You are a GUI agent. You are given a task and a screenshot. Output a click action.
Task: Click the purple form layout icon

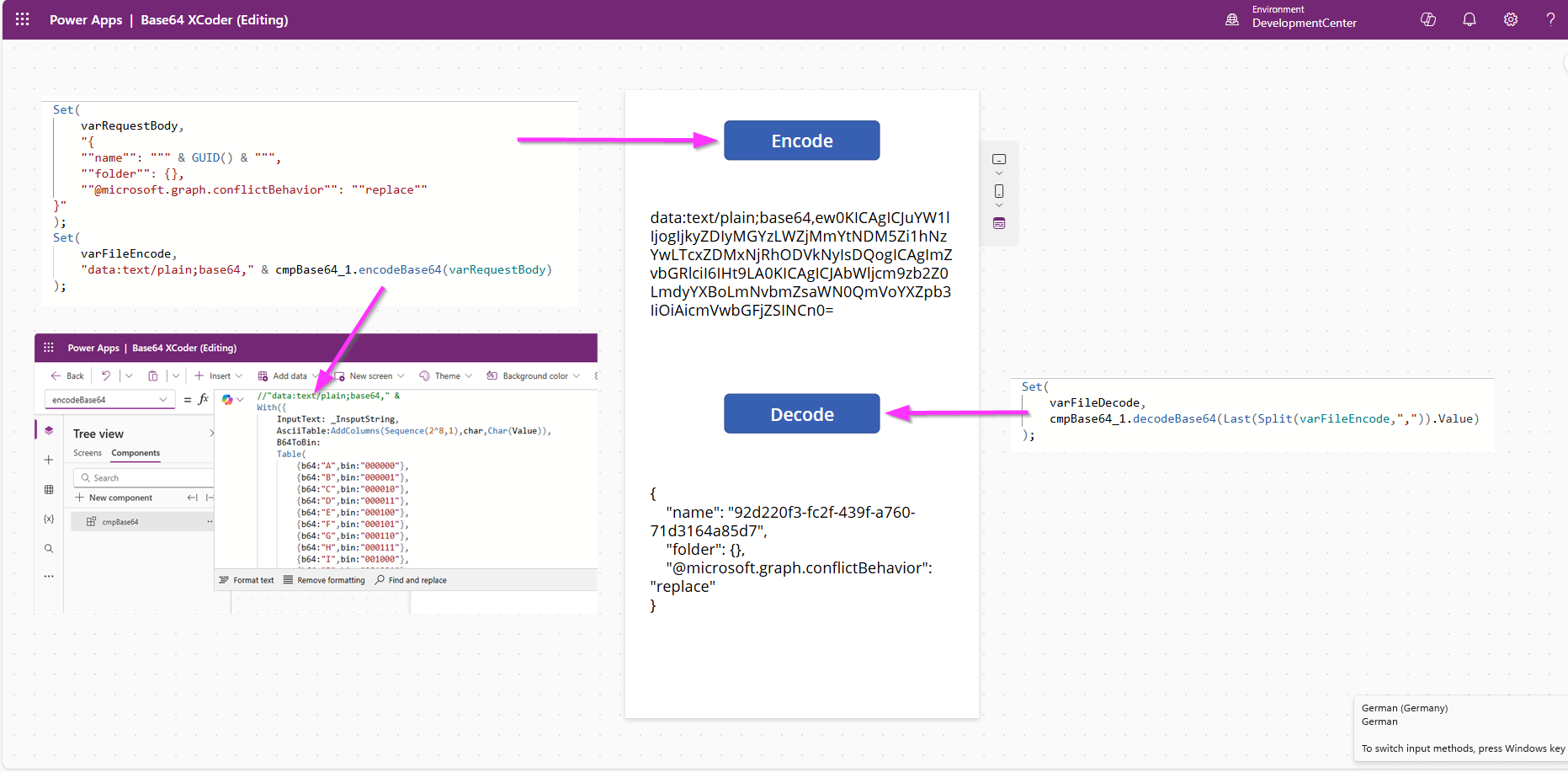pos(999,223)
